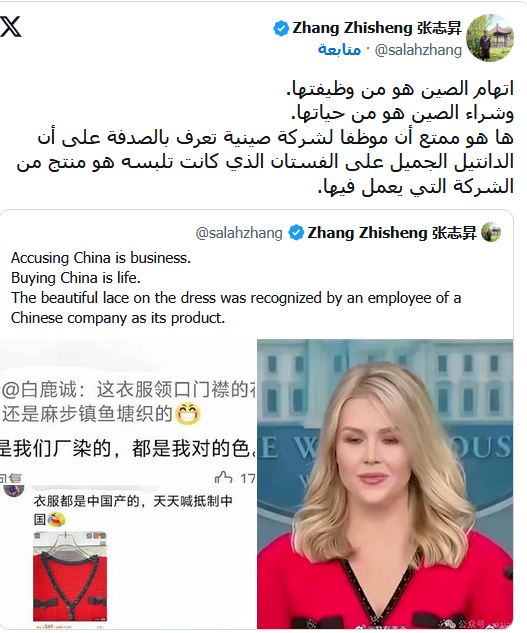Viewport: 527px width, 633px height.
Task: Click the top author name Zhang Zhisheng 张志昇
Action: (377, 28)
